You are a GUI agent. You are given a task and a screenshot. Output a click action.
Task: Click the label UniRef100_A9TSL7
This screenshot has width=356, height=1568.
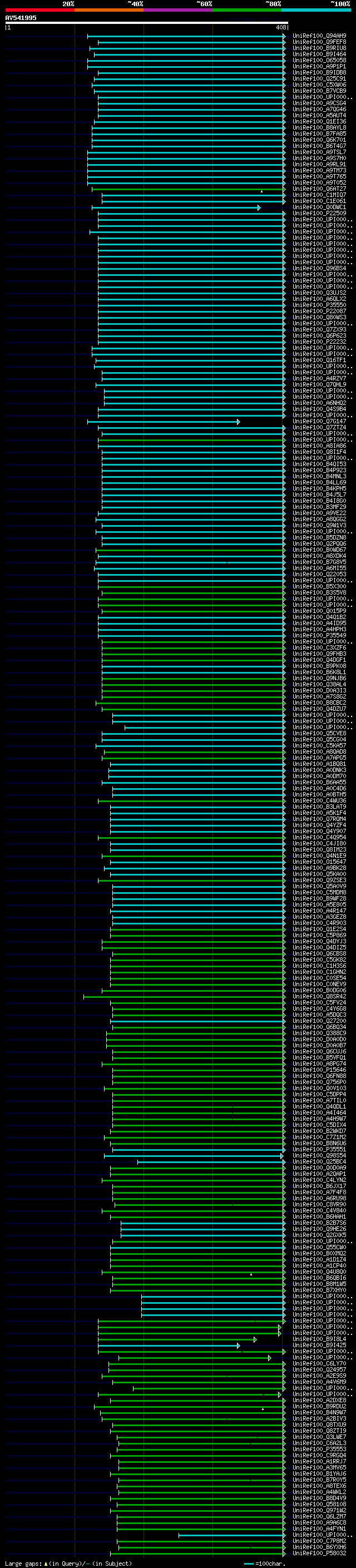pos(319,152)
